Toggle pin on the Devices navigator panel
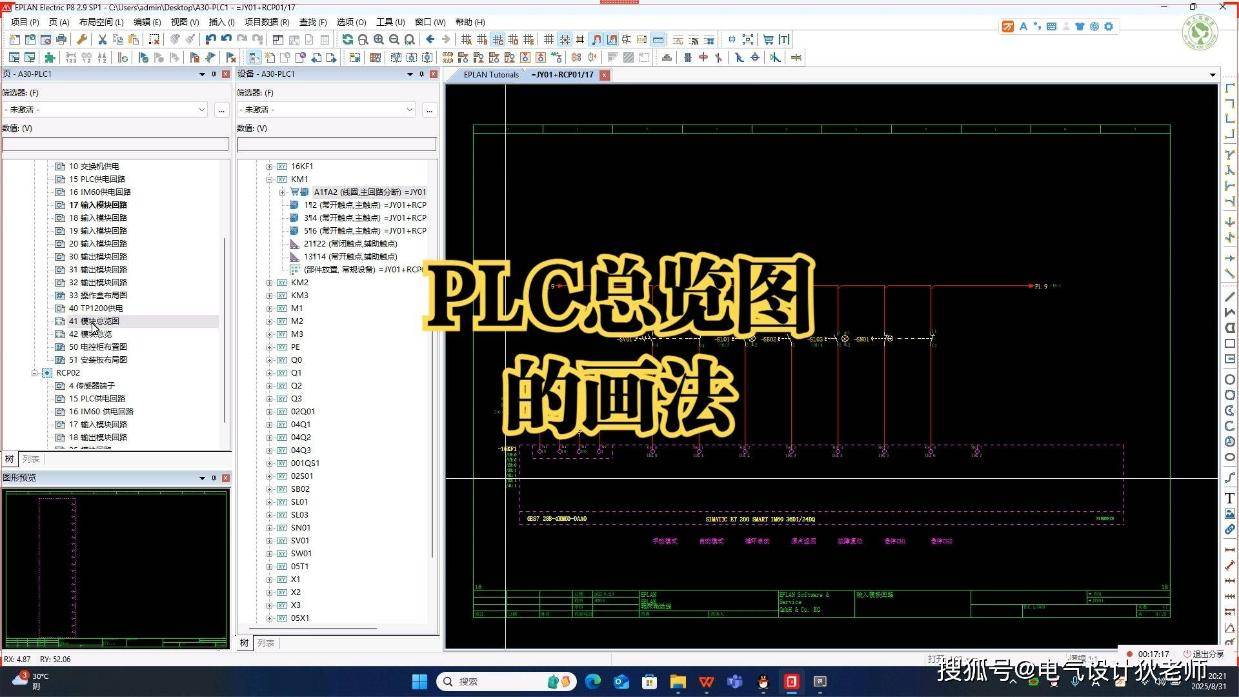 pos(421,74)
